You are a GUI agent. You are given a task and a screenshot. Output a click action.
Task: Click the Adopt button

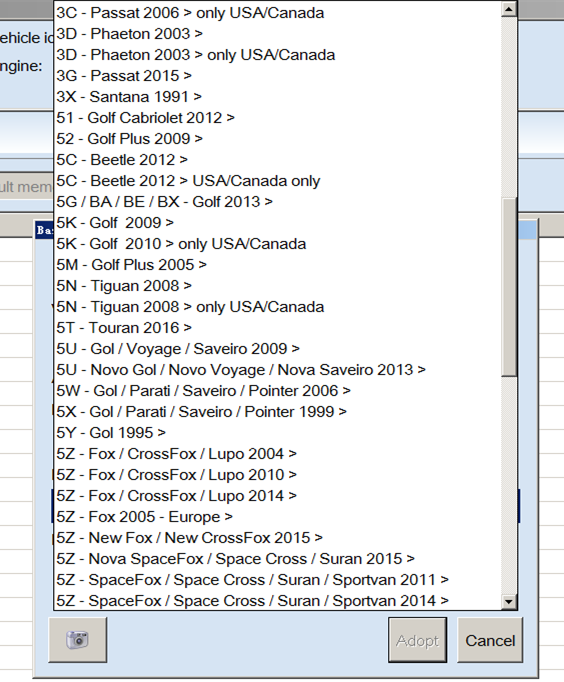[x=417, y=640]
